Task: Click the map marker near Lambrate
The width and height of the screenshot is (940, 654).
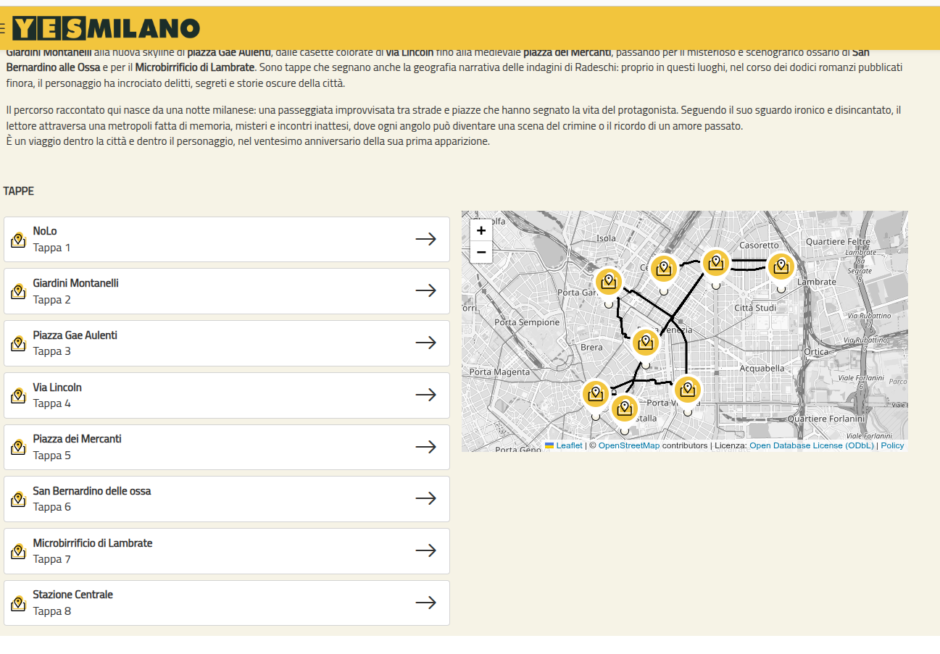Action: click(781, 267)
